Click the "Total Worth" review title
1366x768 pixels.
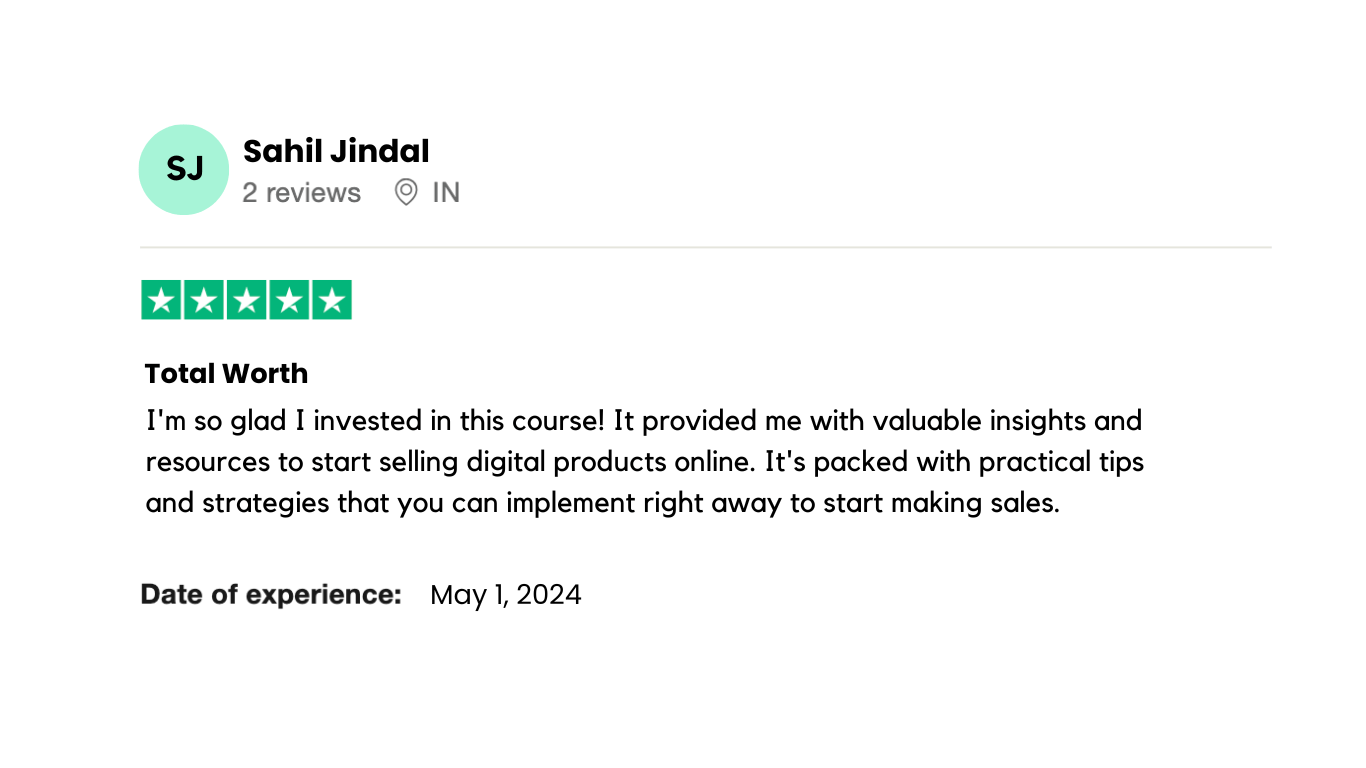tap(226, 373)
